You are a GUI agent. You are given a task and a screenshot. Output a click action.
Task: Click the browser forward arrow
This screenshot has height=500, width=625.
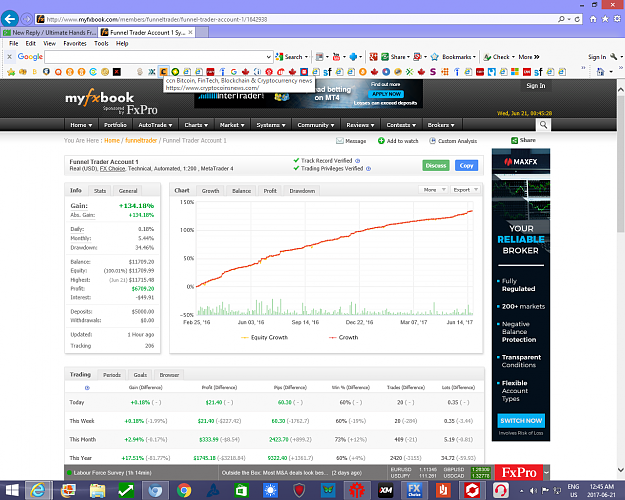point(27,19)
